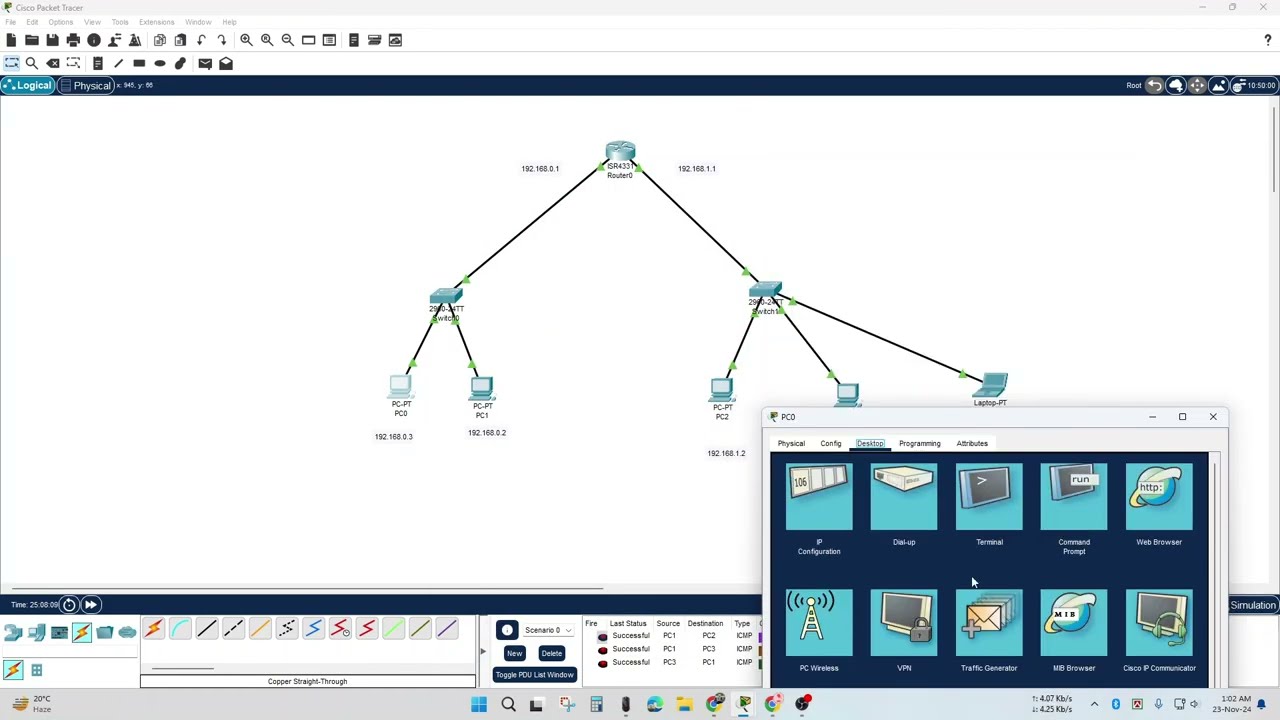Viewport: 1280px width, 720px height.
Task: Open the Programming tab in PC0
Action: click(x=919, y=444)
